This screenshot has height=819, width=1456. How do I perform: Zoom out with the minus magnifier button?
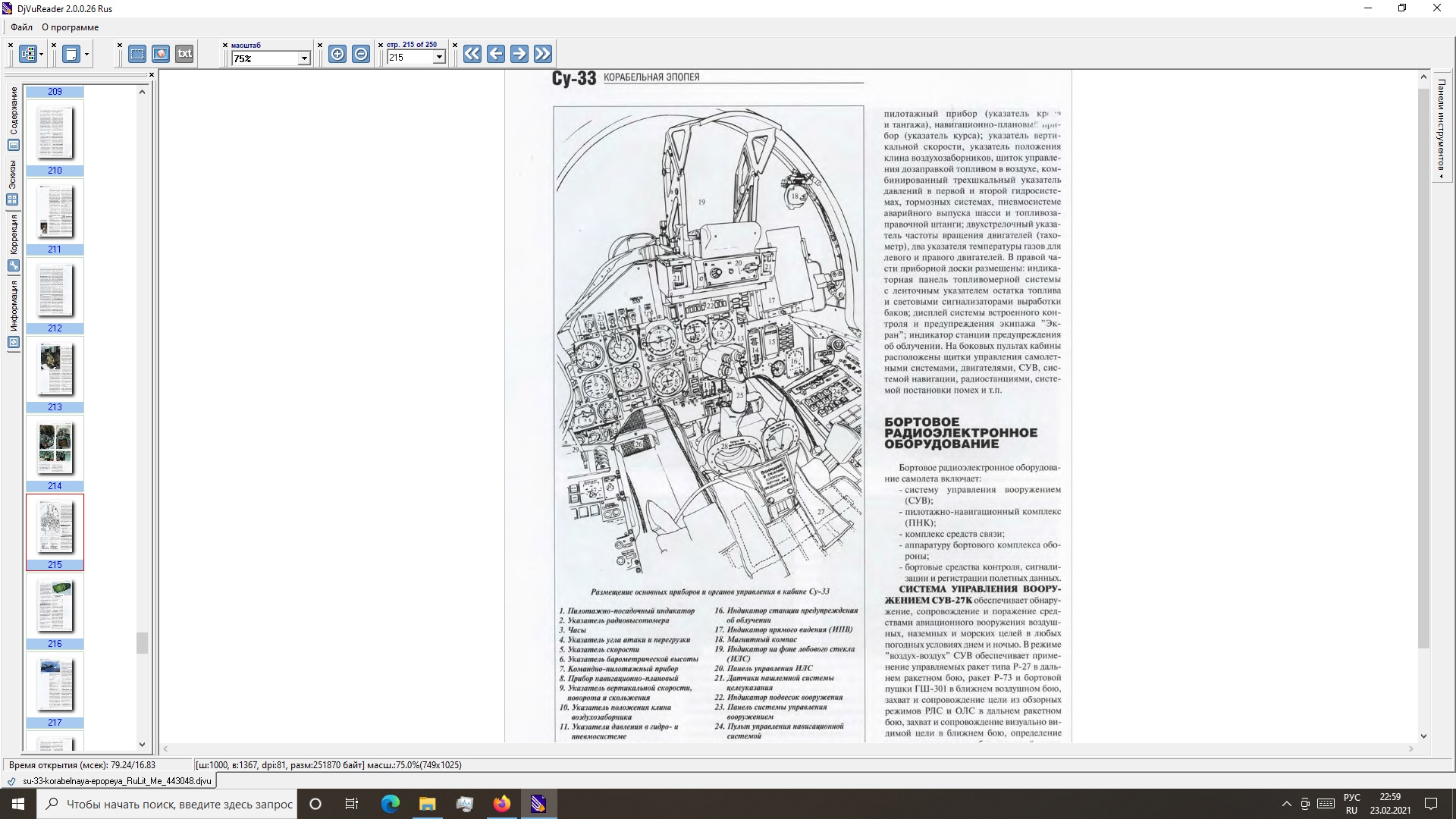[x=361, y=54]
